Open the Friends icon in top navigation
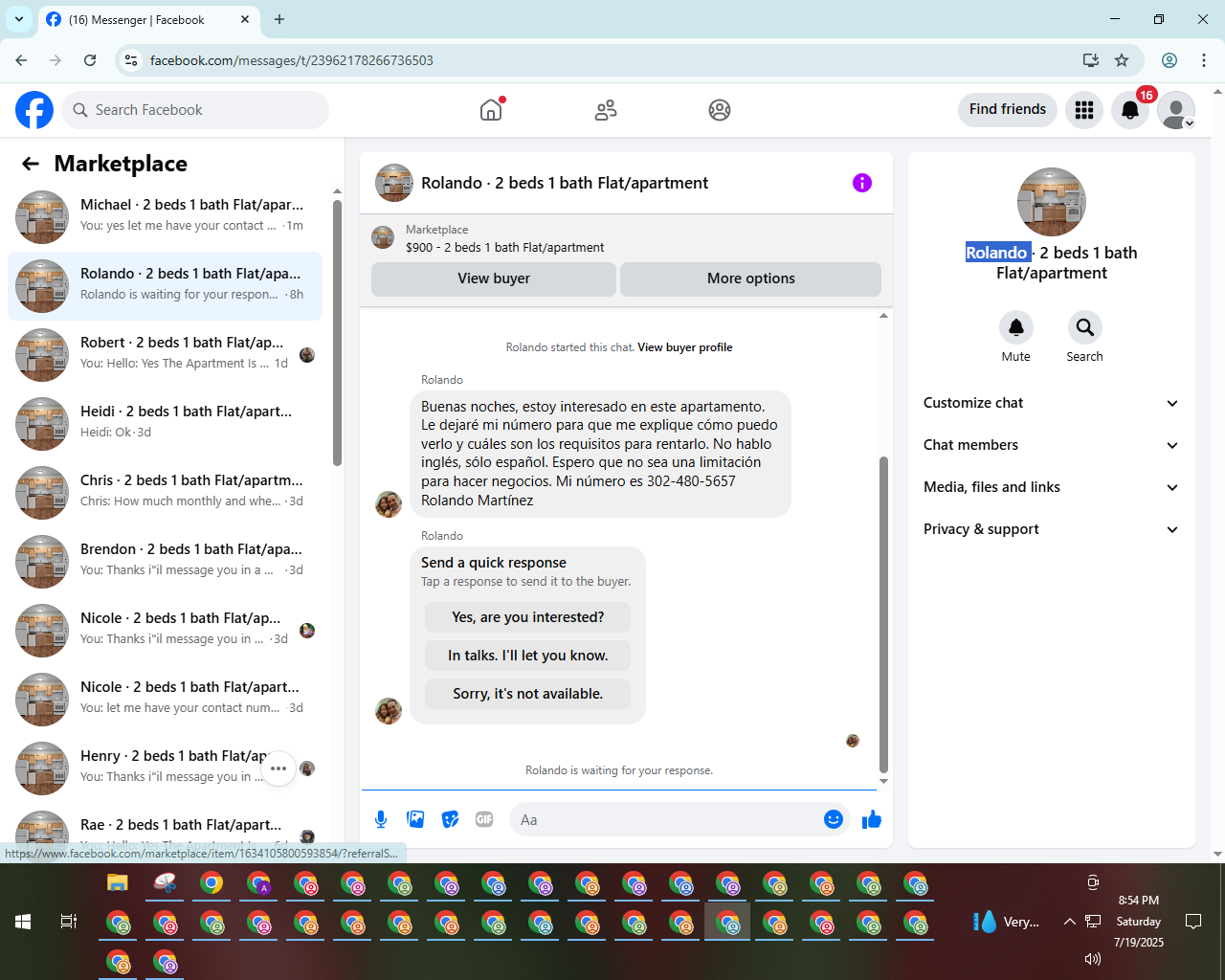Image resolution: width=1225 pixels, height=980 pixels. 606,110
